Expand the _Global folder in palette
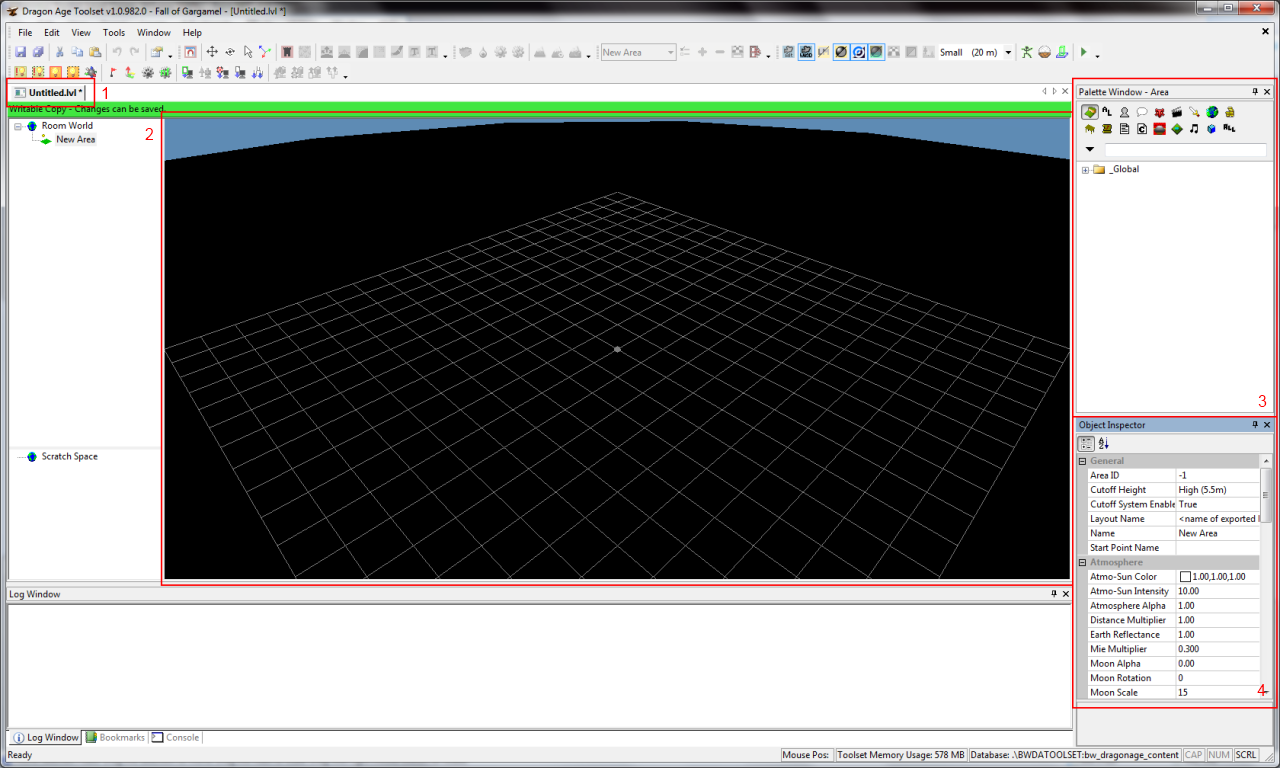This screenshot has height=768, width=1280. click(1086, 170)
